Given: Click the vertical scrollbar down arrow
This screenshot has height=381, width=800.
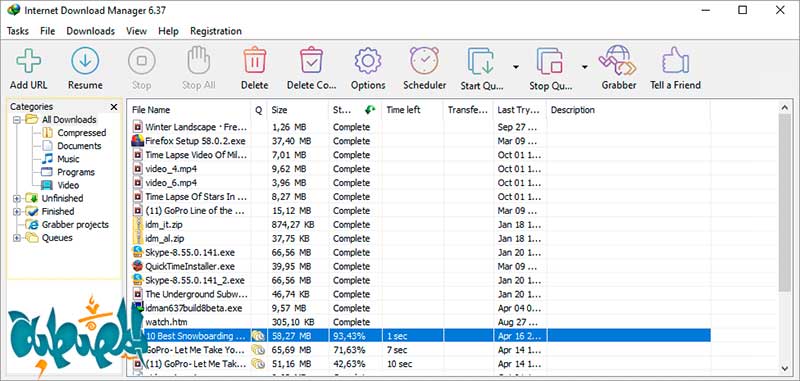Looking at the screenshot, I should click(785, 368).
